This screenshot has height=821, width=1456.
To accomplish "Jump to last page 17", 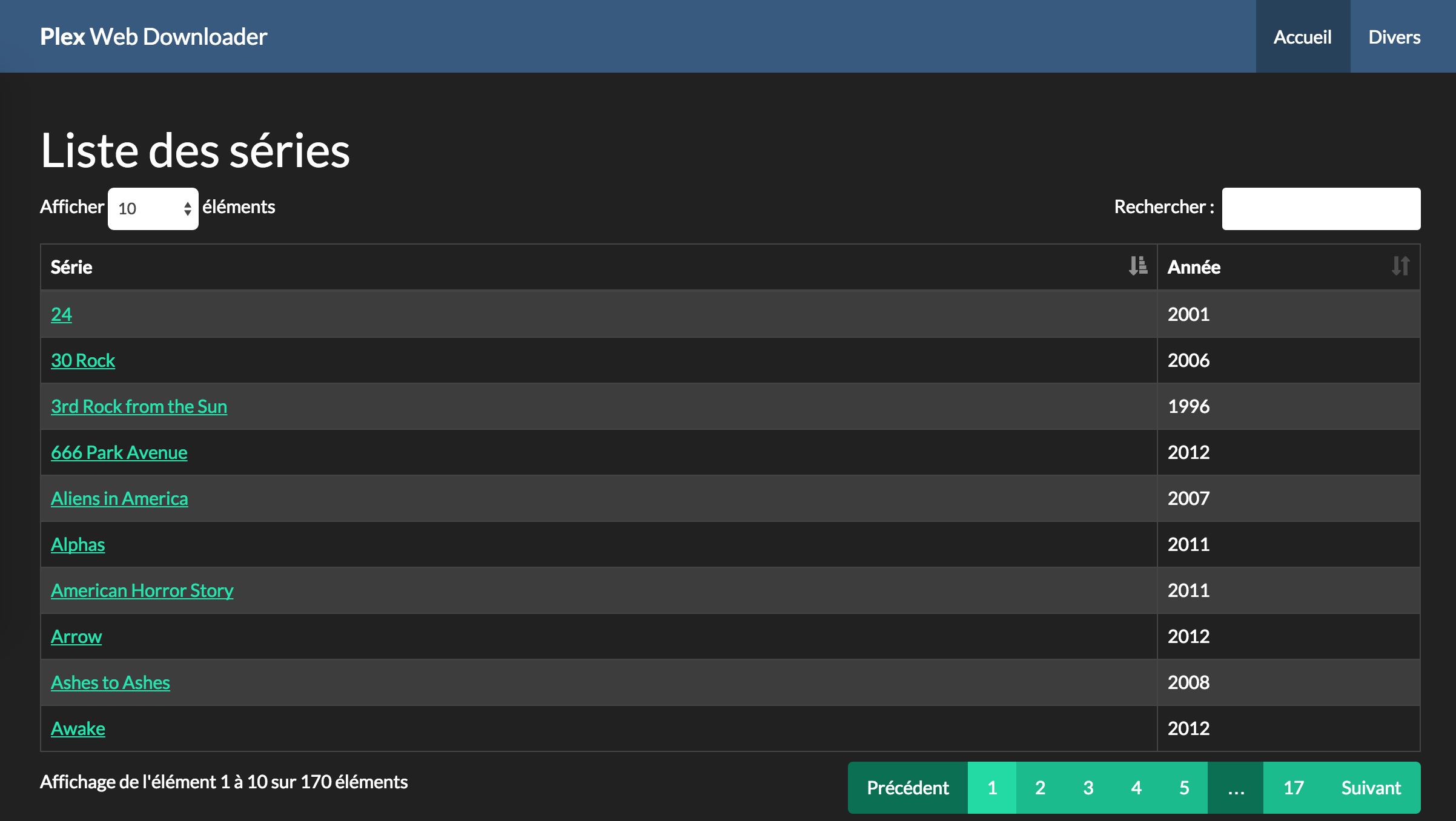I will 1293,788.
